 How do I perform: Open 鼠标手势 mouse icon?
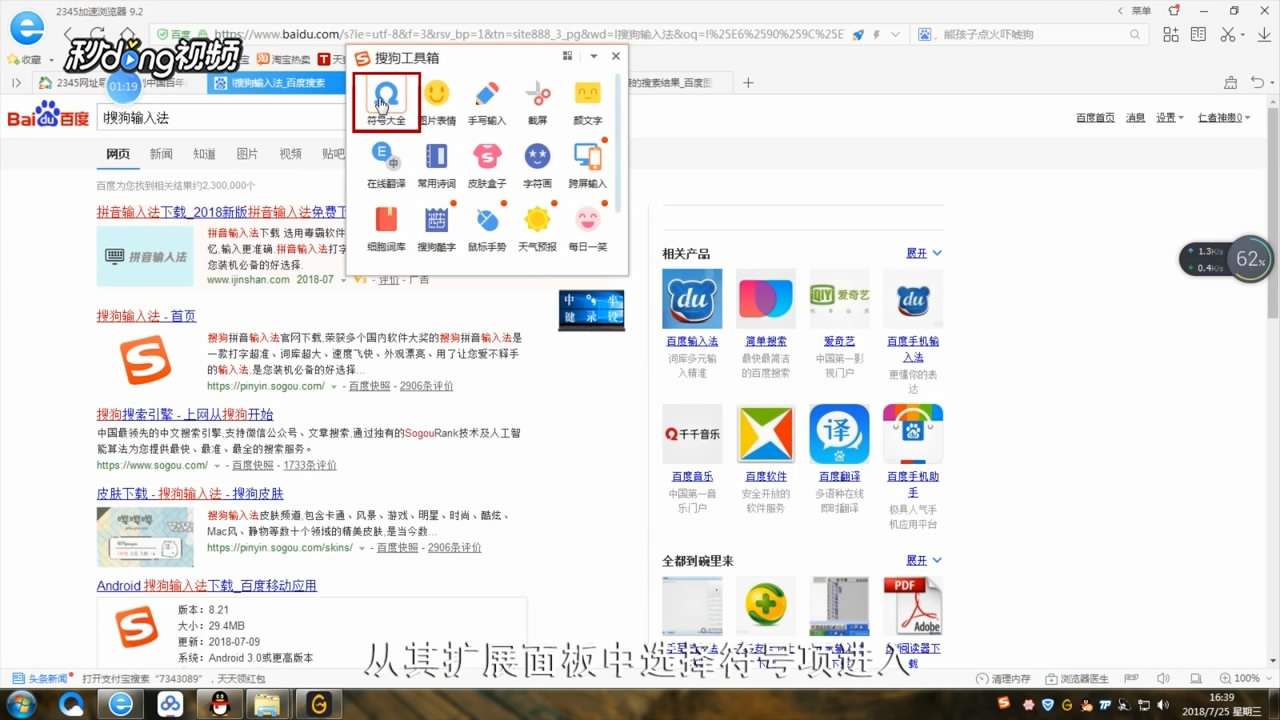pos(487,229)
